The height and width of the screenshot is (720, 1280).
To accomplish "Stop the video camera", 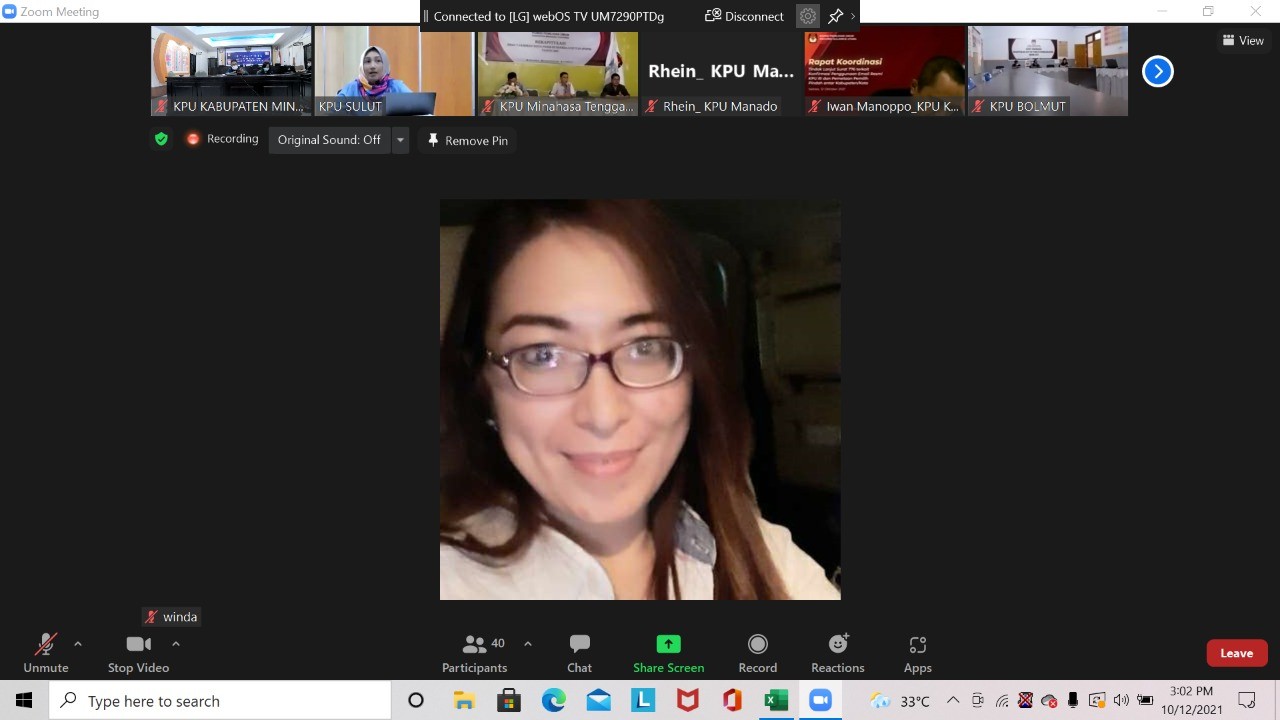I will (x=138, y=654).
